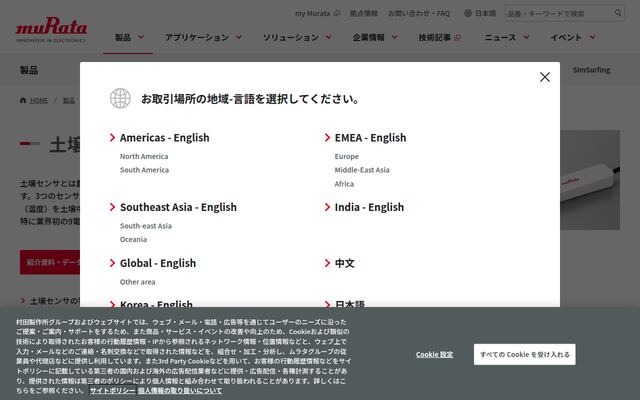Click red arrow beside Global - English

click(x=112, y=263)
